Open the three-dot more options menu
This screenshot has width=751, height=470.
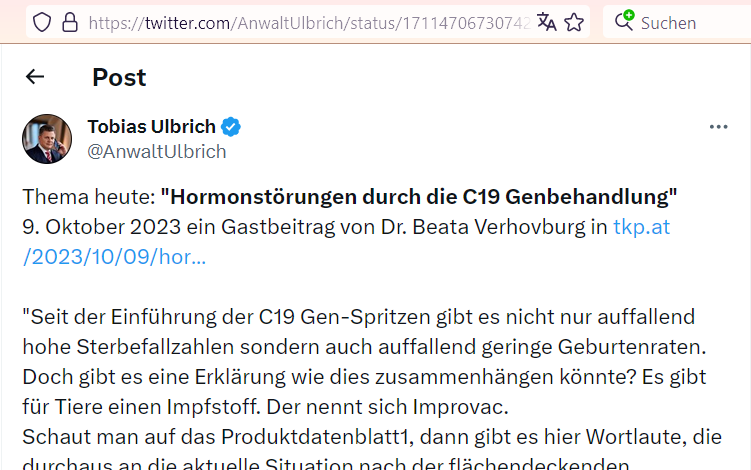click(x=718, y=127)
